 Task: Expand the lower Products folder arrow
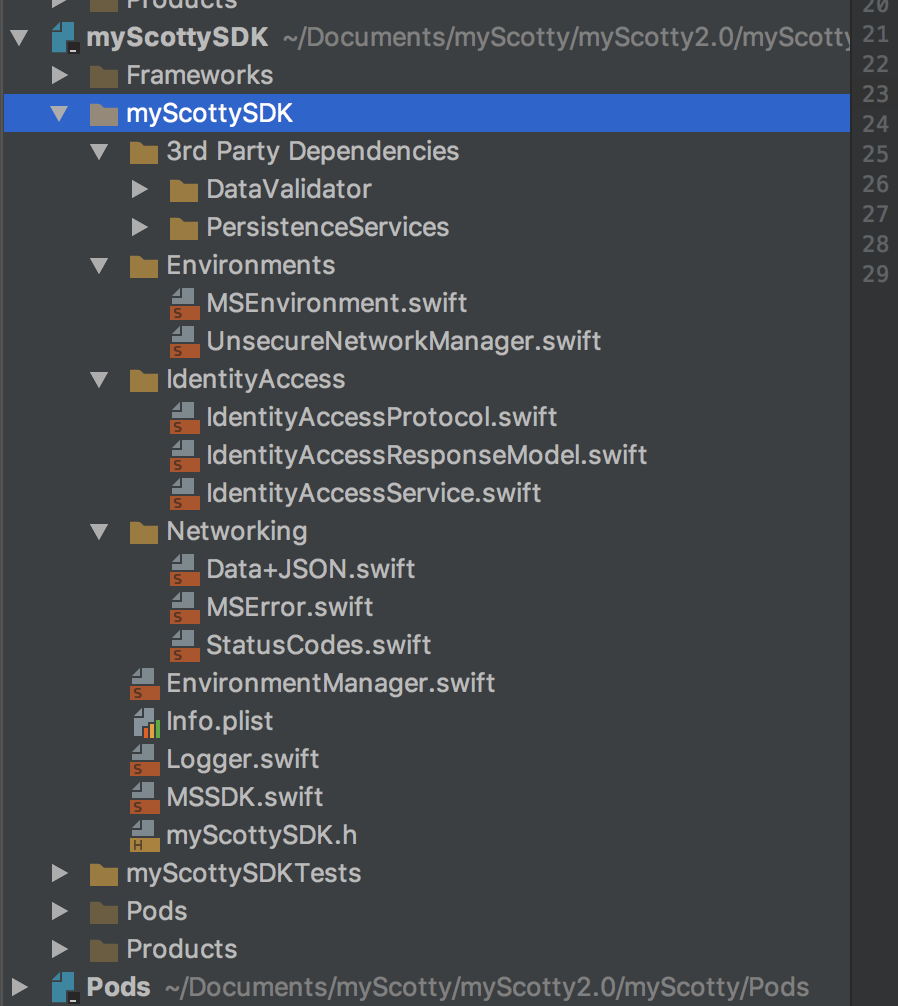point(60,949)
